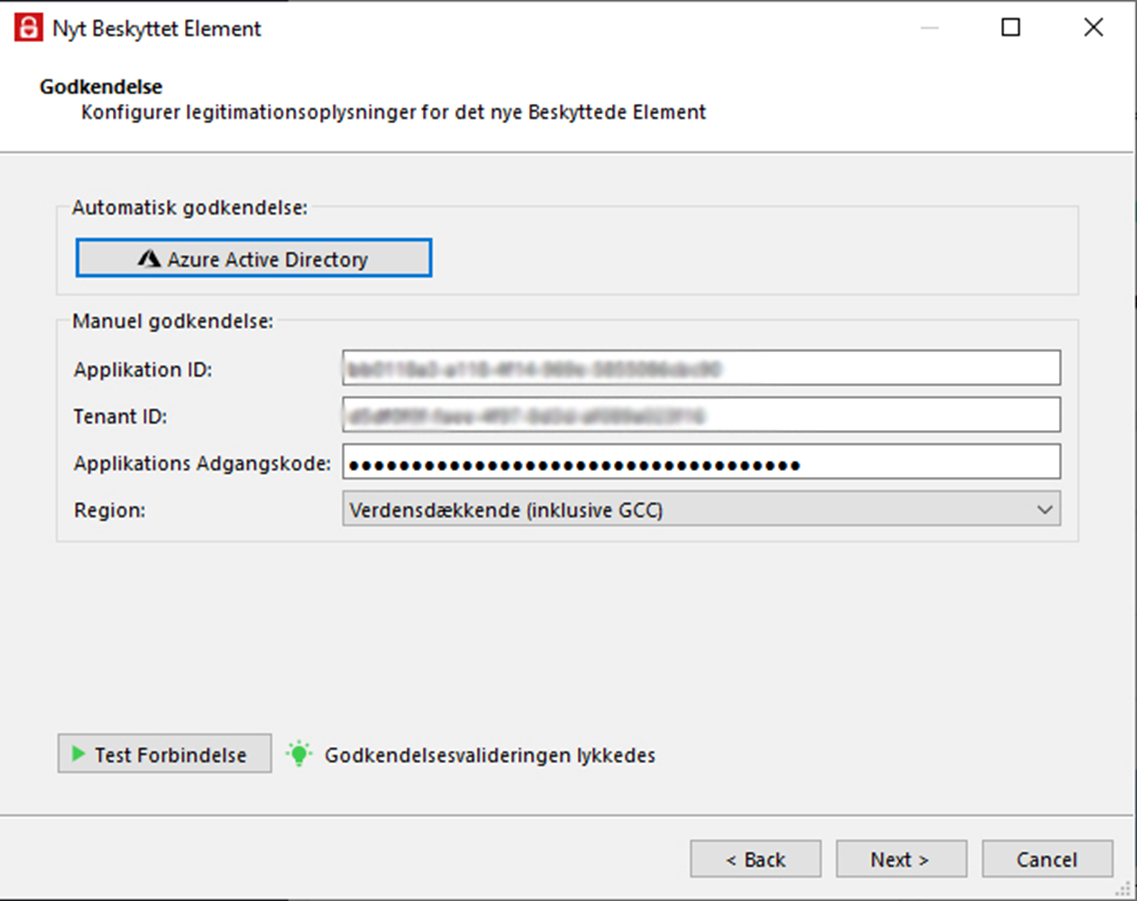Go back with the Back button

pyautogui.click(x=756, y=859)
